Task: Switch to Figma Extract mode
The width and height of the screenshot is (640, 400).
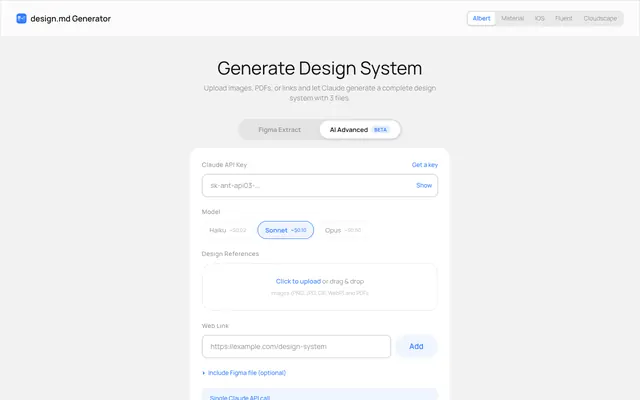Action: click(280, 130)
